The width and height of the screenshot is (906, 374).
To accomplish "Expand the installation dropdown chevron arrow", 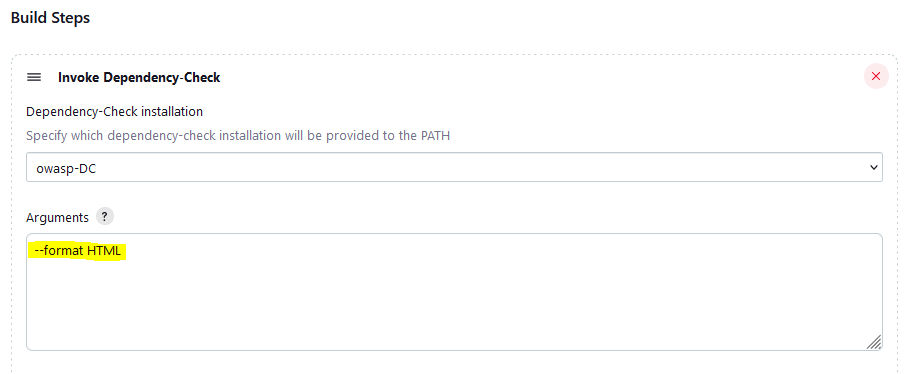I will 873,167.
